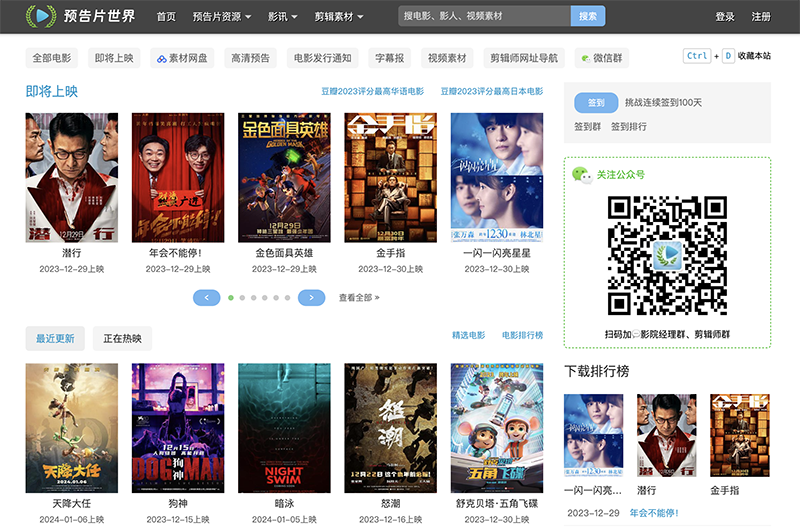Expand the 预告片资源 dropdown menu
Screen dimensions: 800x530
click(222, 17)
